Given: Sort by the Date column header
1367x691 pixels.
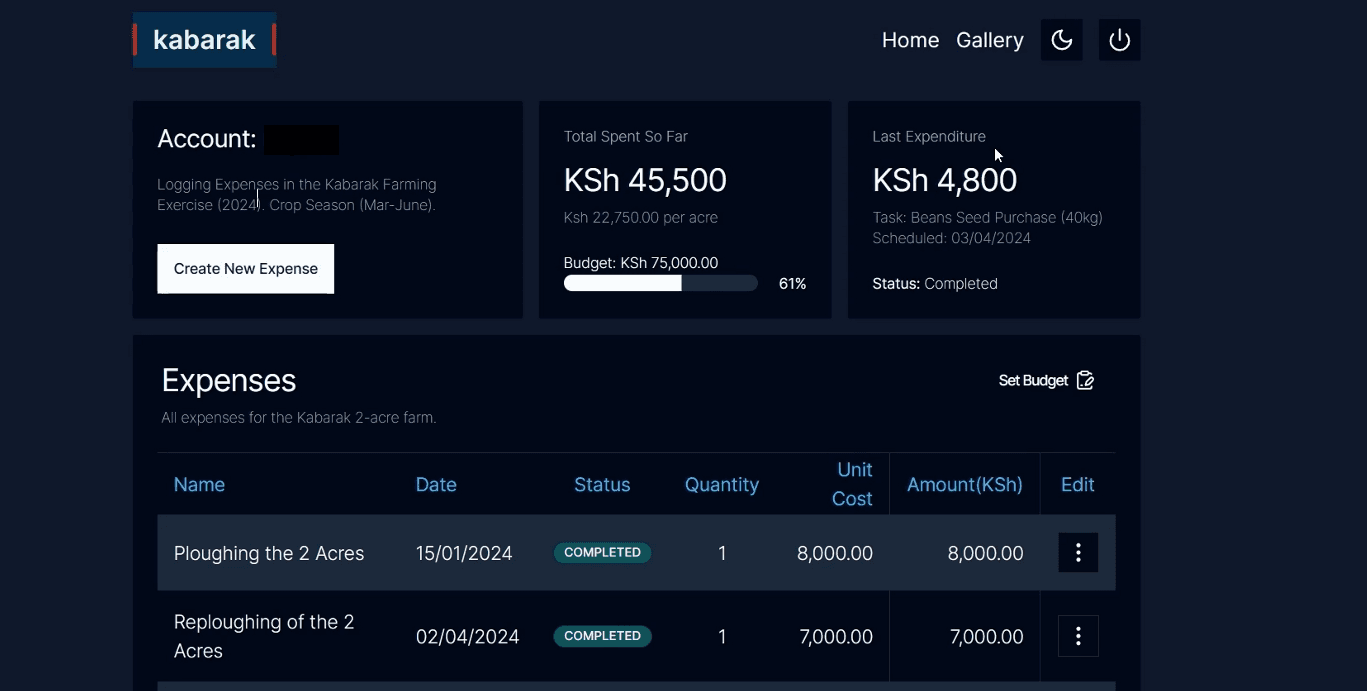Looking at the screenshot, I should coord(436,485).
